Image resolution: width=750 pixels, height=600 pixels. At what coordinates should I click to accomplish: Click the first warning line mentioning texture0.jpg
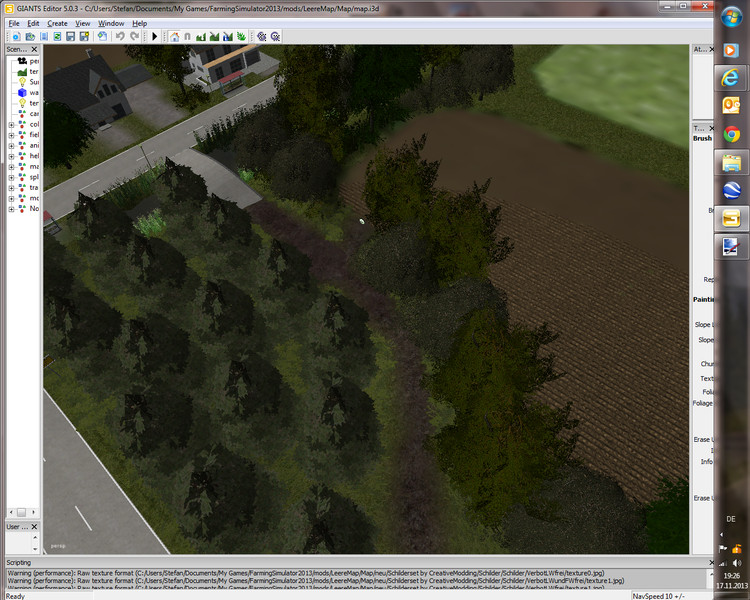click(x=306, y=573)
